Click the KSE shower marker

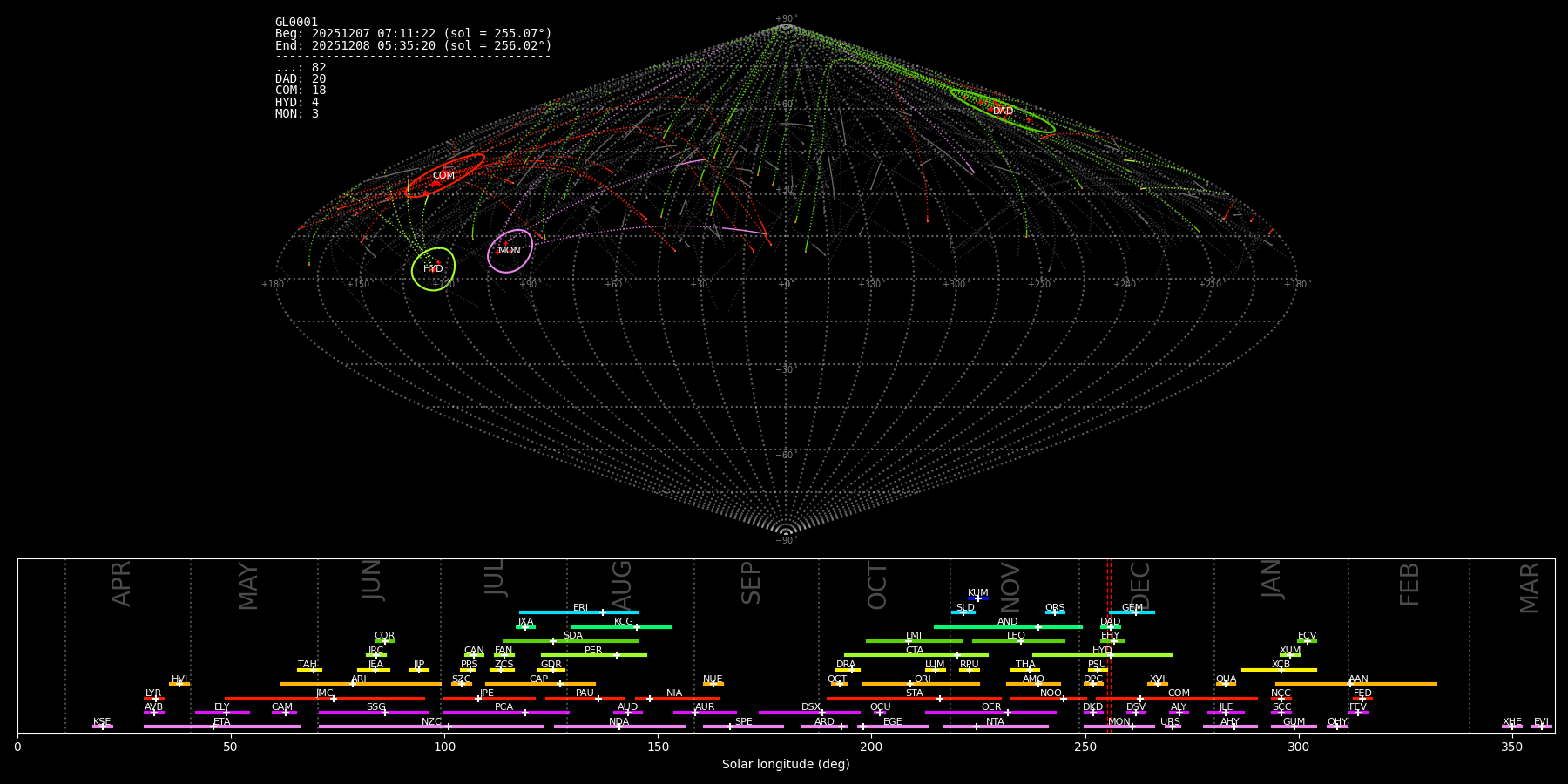[x=102, y=727]
